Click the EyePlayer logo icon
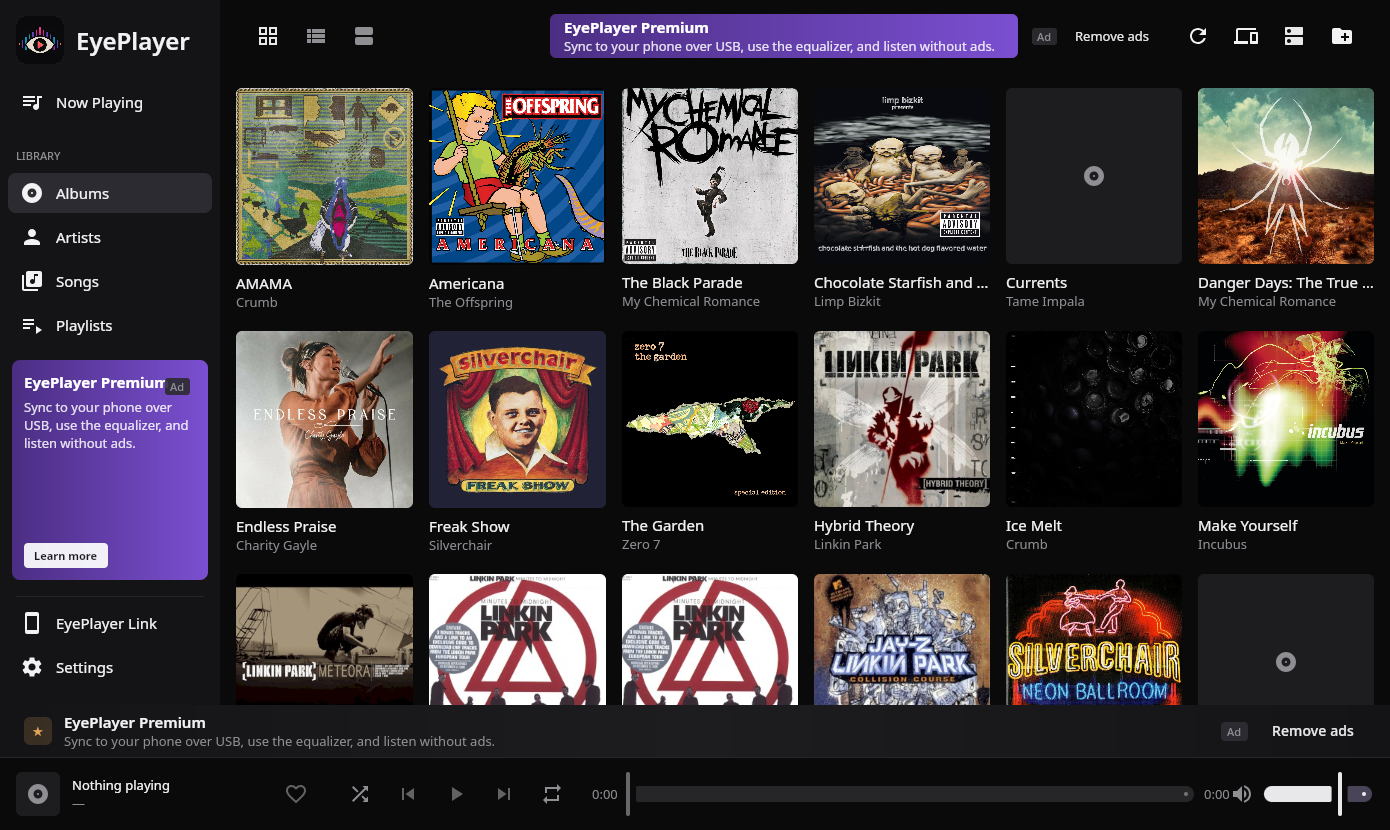The height and width of the screenshot is (830, 1390). click(40, 41)
